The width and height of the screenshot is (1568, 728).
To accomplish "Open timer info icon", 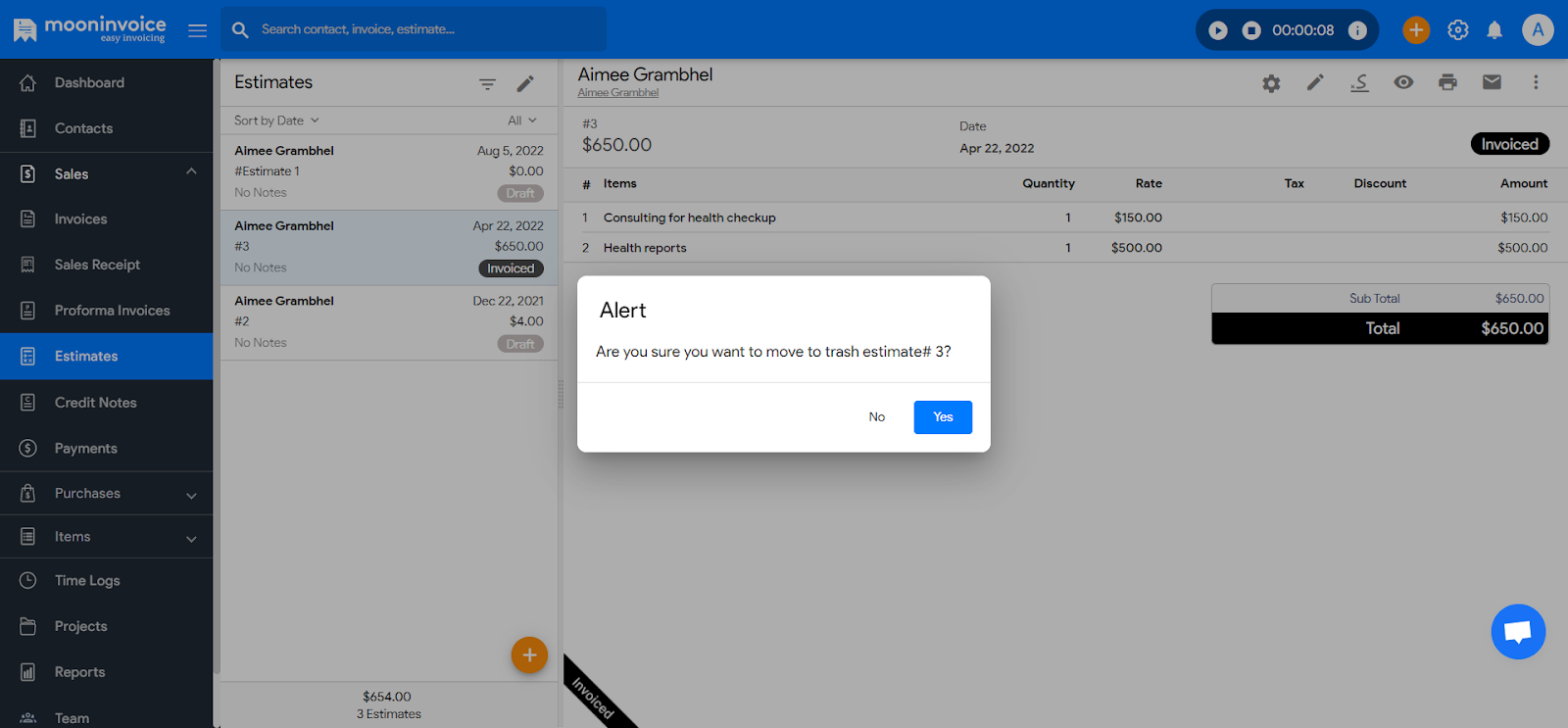I will click(x=1357, y=30).
